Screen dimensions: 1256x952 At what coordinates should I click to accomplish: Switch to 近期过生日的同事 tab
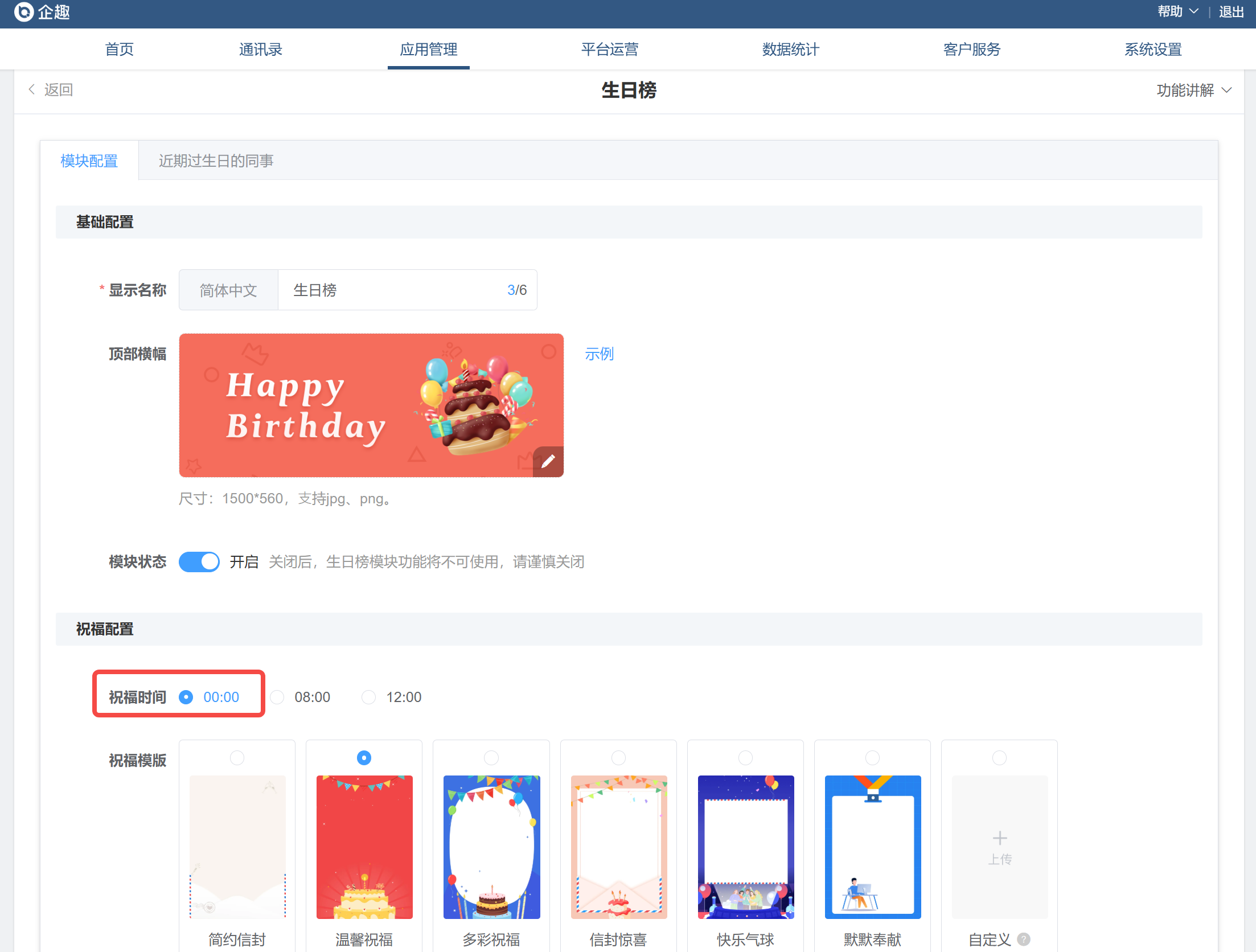pos(216,161)
